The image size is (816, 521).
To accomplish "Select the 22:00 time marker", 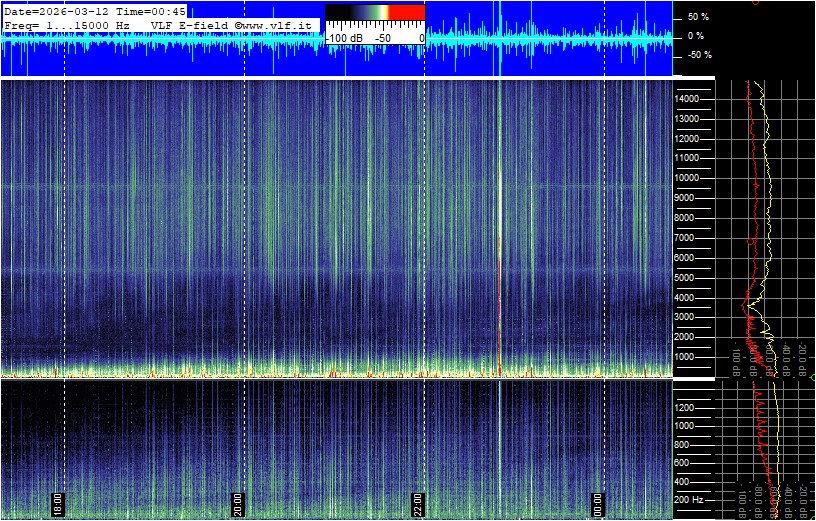I will (418, 503).
